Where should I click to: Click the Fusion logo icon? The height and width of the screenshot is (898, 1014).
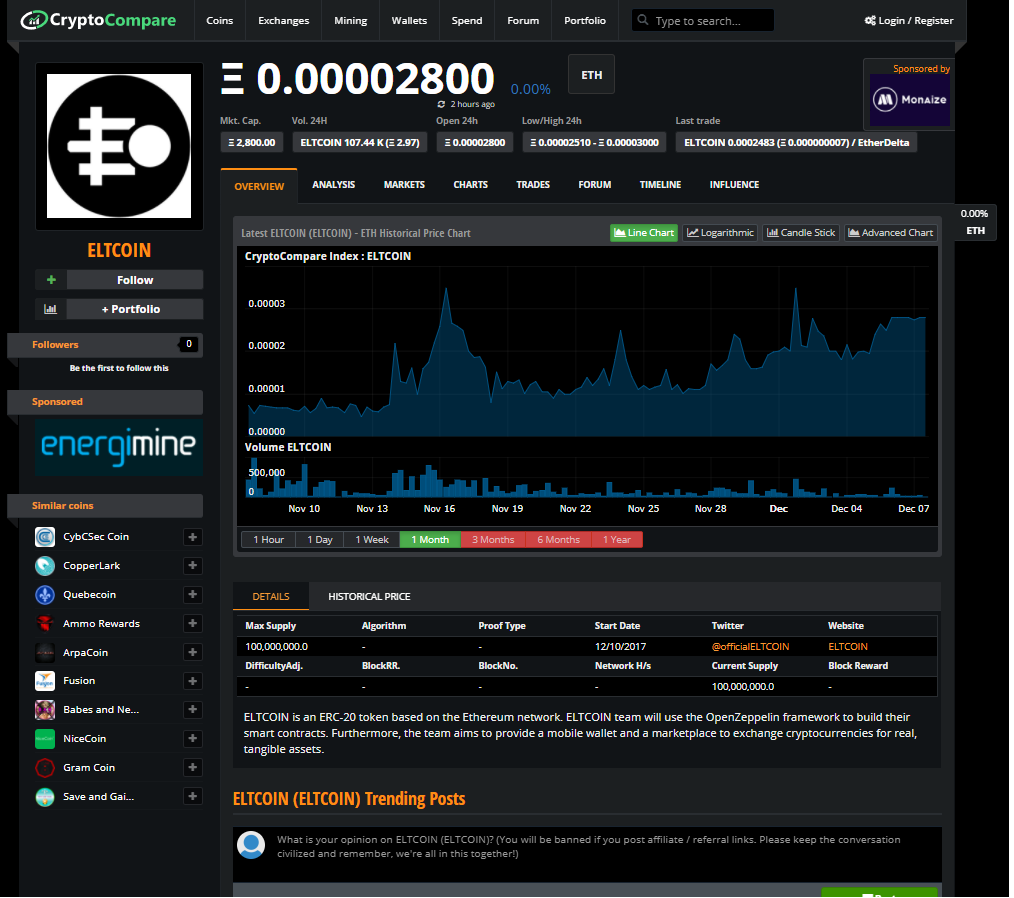pyautogui.click(x=45, y=681)
